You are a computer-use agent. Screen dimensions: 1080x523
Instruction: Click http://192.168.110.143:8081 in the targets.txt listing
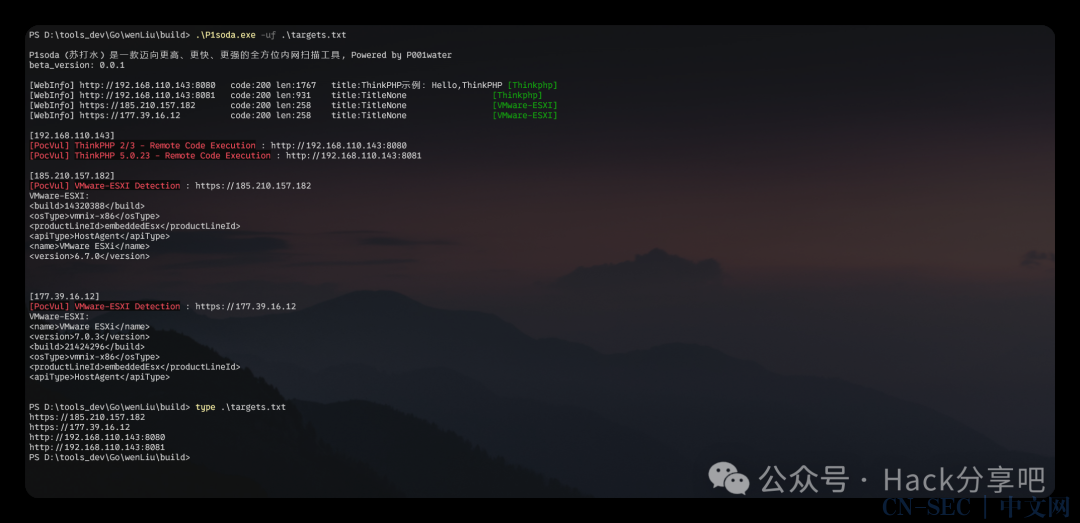97,447
